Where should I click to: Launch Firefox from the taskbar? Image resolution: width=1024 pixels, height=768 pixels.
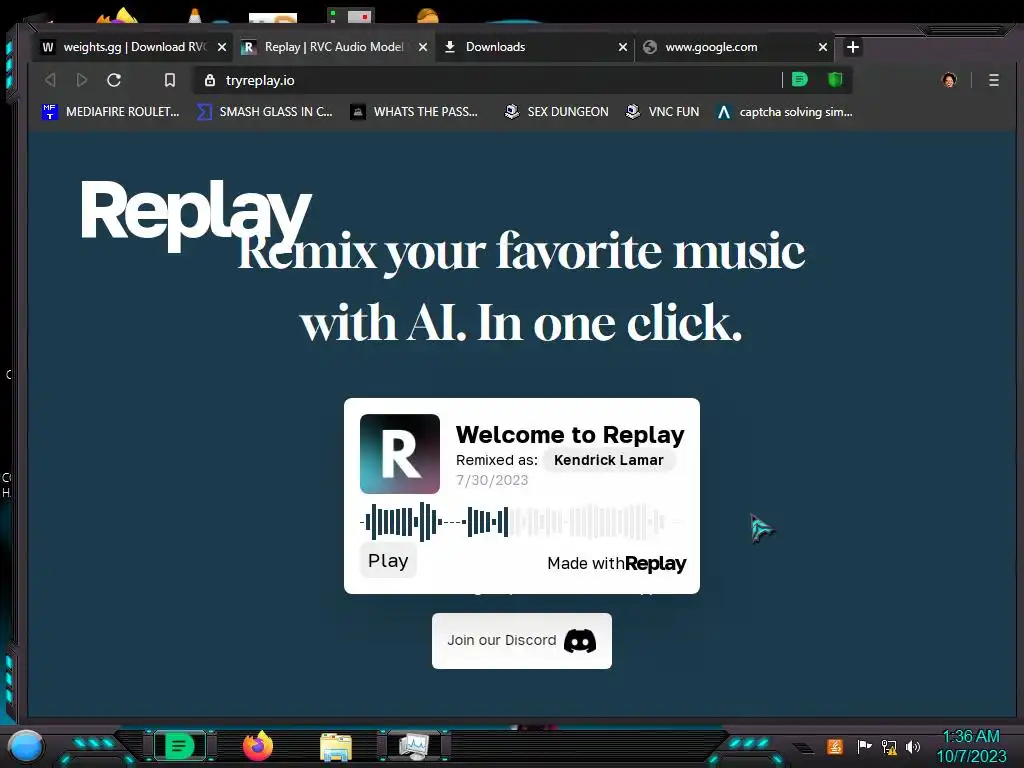(x=258, y=746)
